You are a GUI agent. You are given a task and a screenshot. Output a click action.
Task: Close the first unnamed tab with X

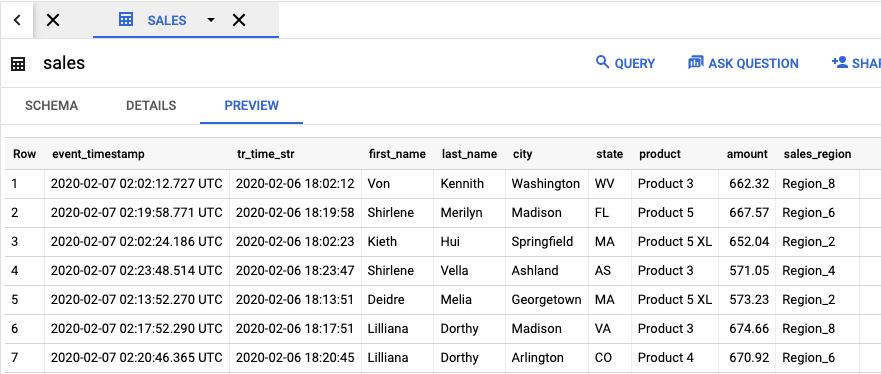pyautogui.click(x=53, y=20)
